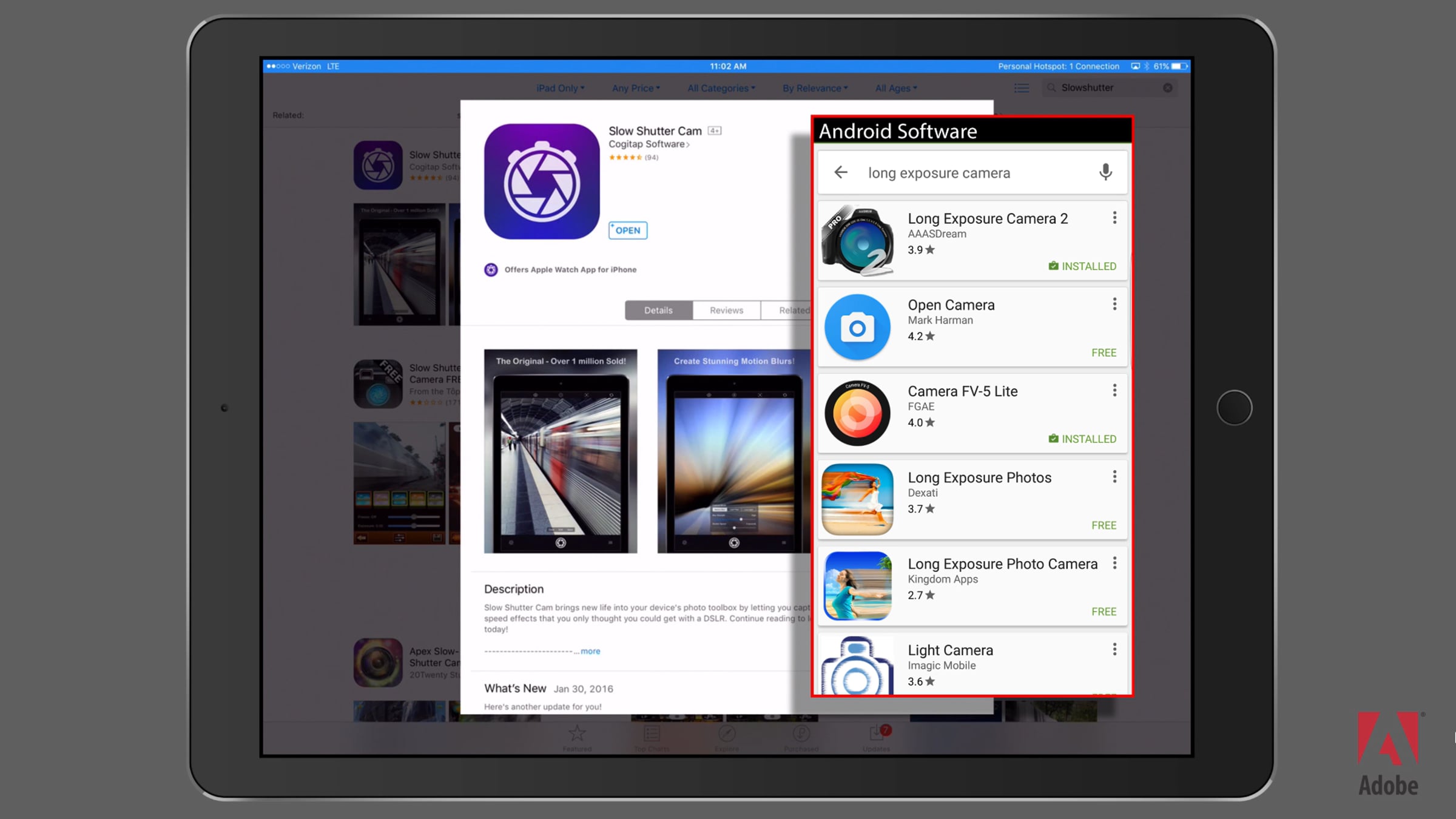Expand the Any Price filter dropdown

tap(636, 88)
